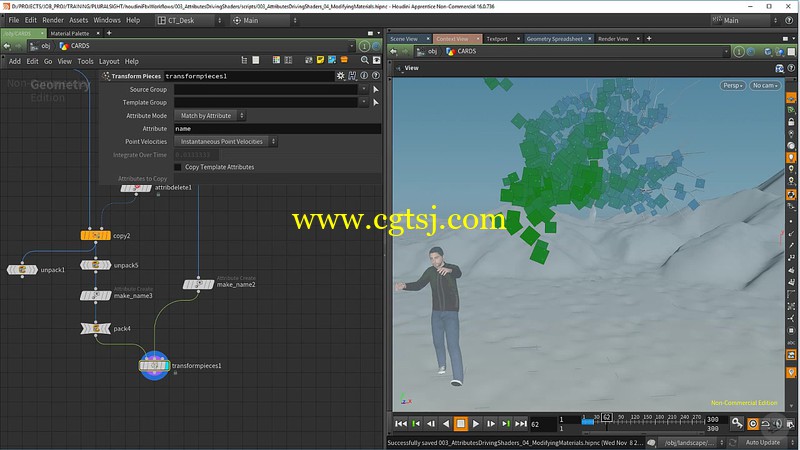Select the make_name3 node
Image resolution: width=800 pixels, height=450 pixels.
[x=95, y=295]
